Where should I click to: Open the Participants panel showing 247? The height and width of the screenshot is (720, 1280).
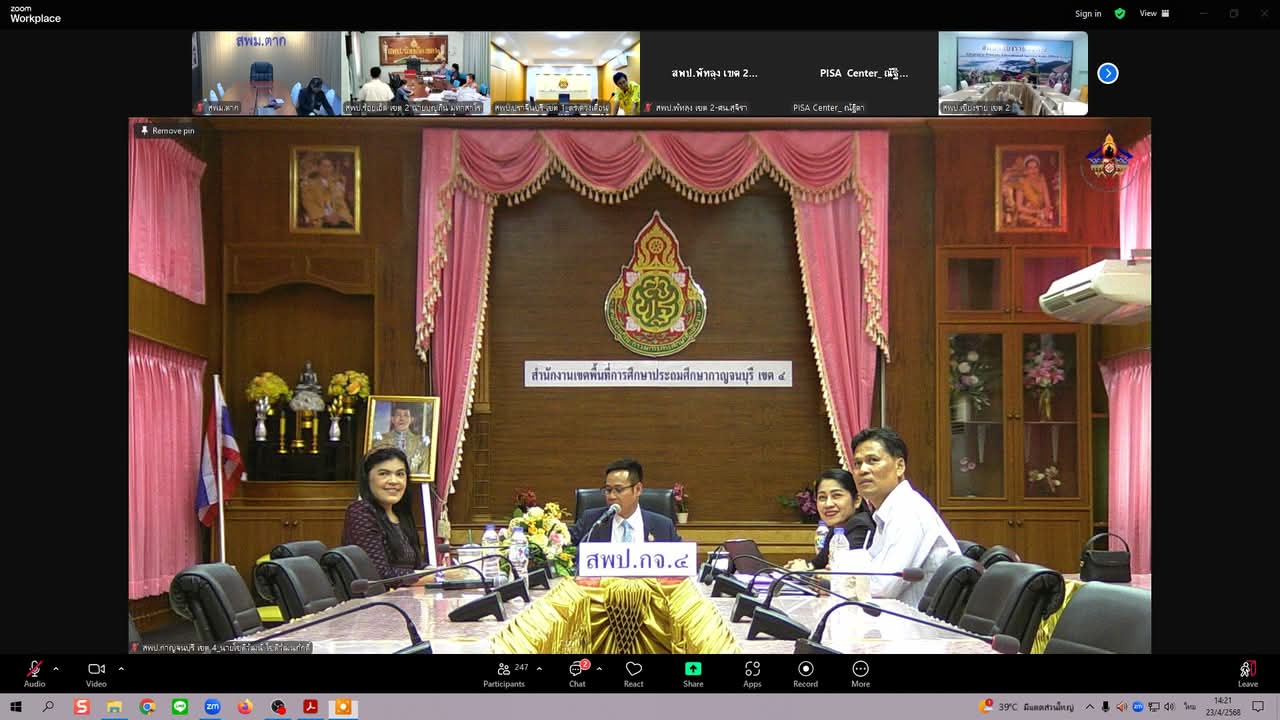tap(506, 673)
